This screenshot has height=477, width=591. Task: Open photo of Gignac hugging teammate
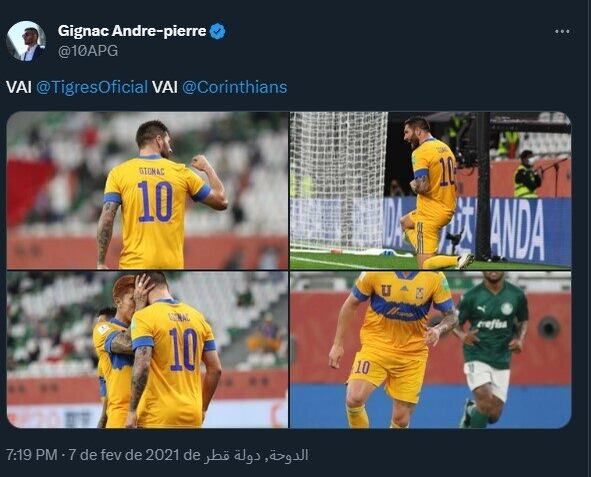[x=147, y=350]
